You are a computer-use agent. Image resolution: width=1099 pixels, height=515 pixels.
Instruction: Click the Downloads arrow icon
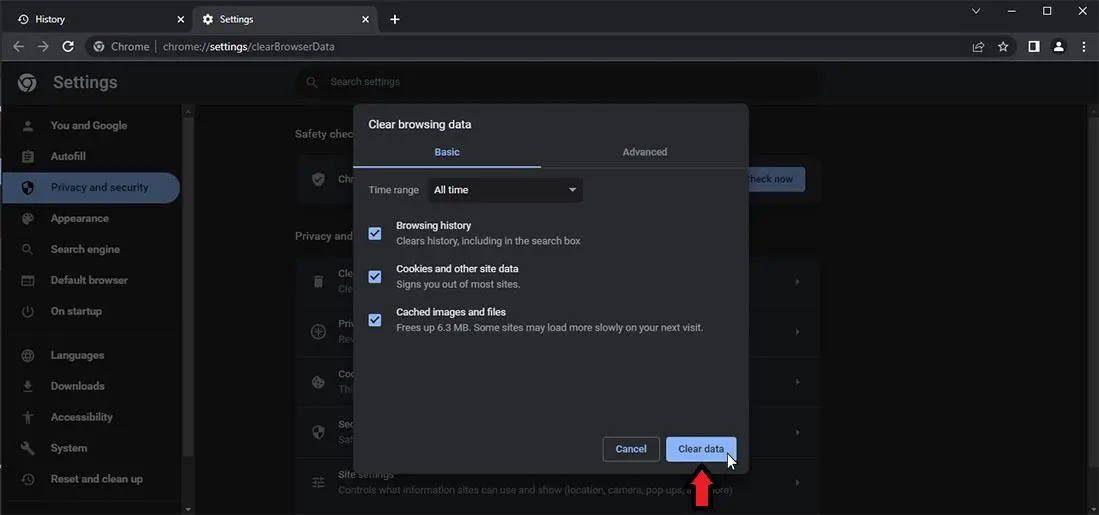(28, 386)
